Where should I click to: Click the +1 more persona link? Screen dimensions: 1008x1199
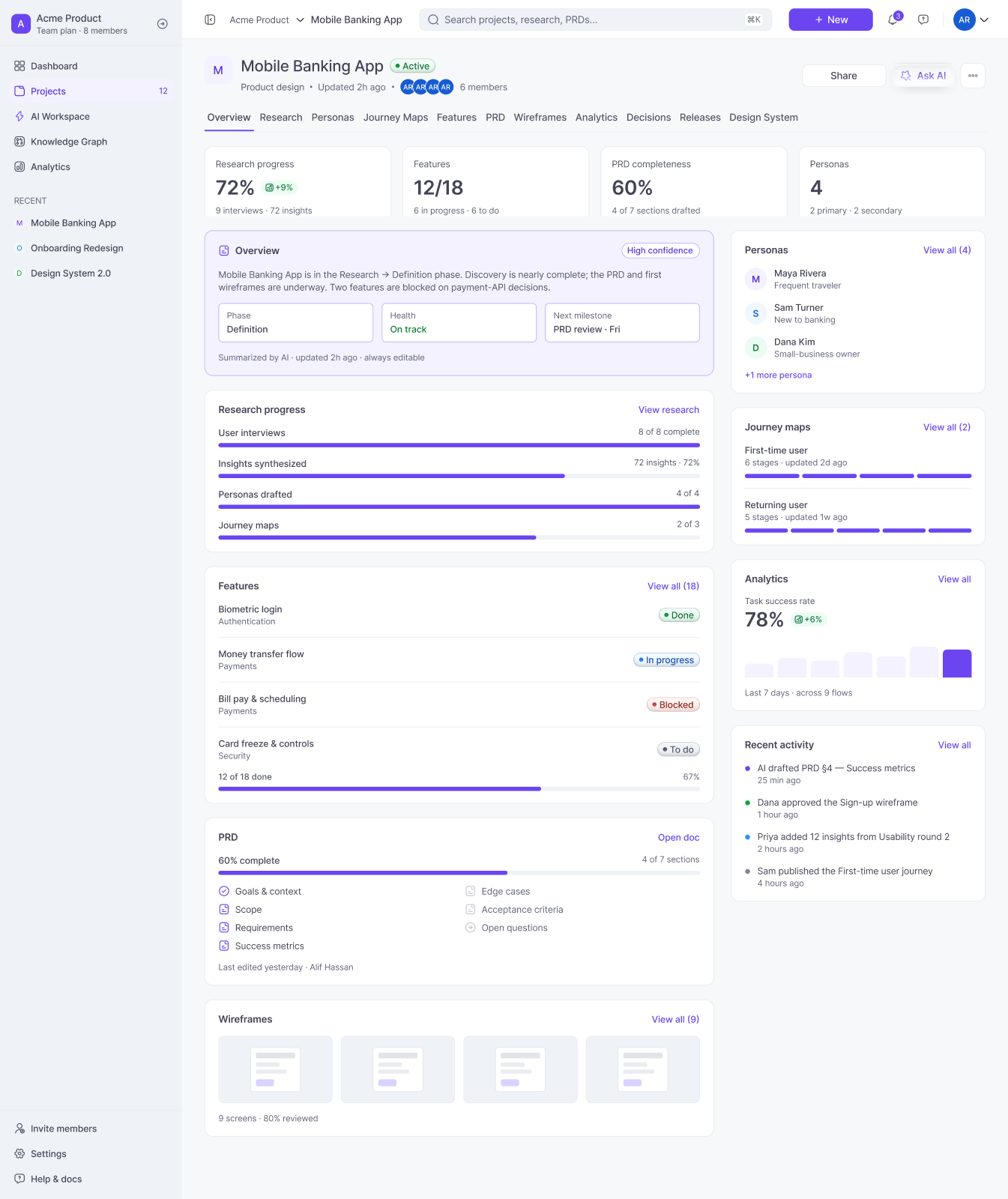(x=778, y=375)
